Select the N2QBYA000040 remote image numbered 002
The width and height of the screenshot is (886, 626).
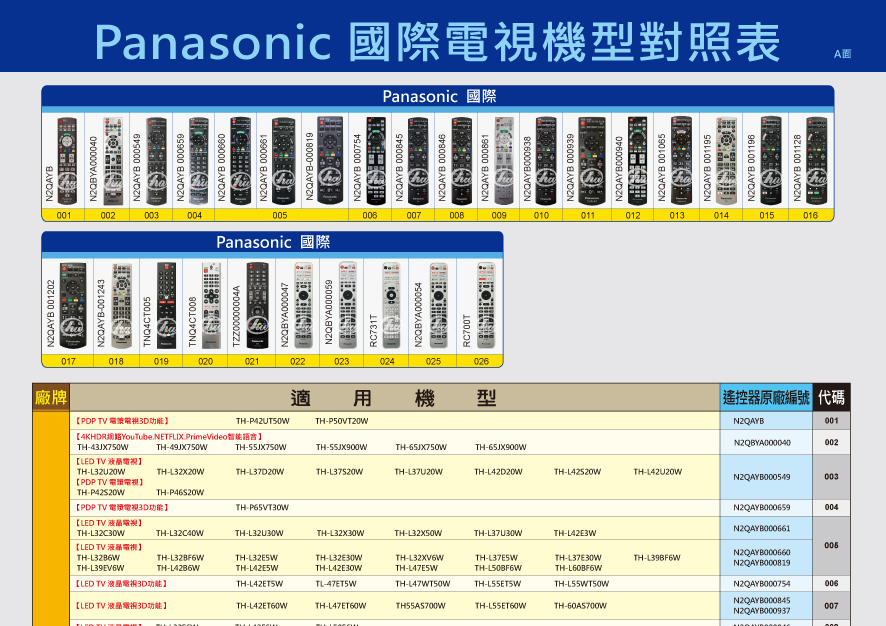113,160
